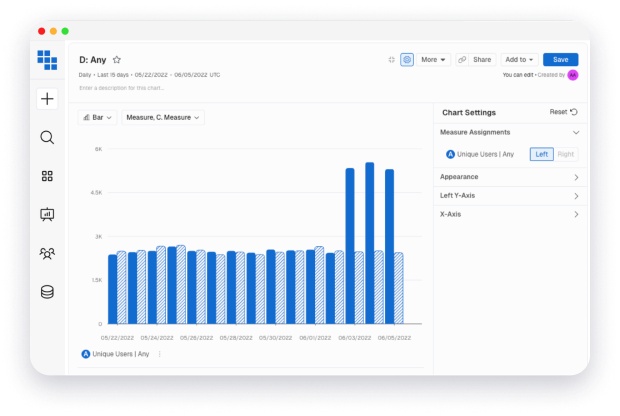Open the Measure, C. Measure dropdown
This screenshot has height=416, width=620.
click(163, 118)
